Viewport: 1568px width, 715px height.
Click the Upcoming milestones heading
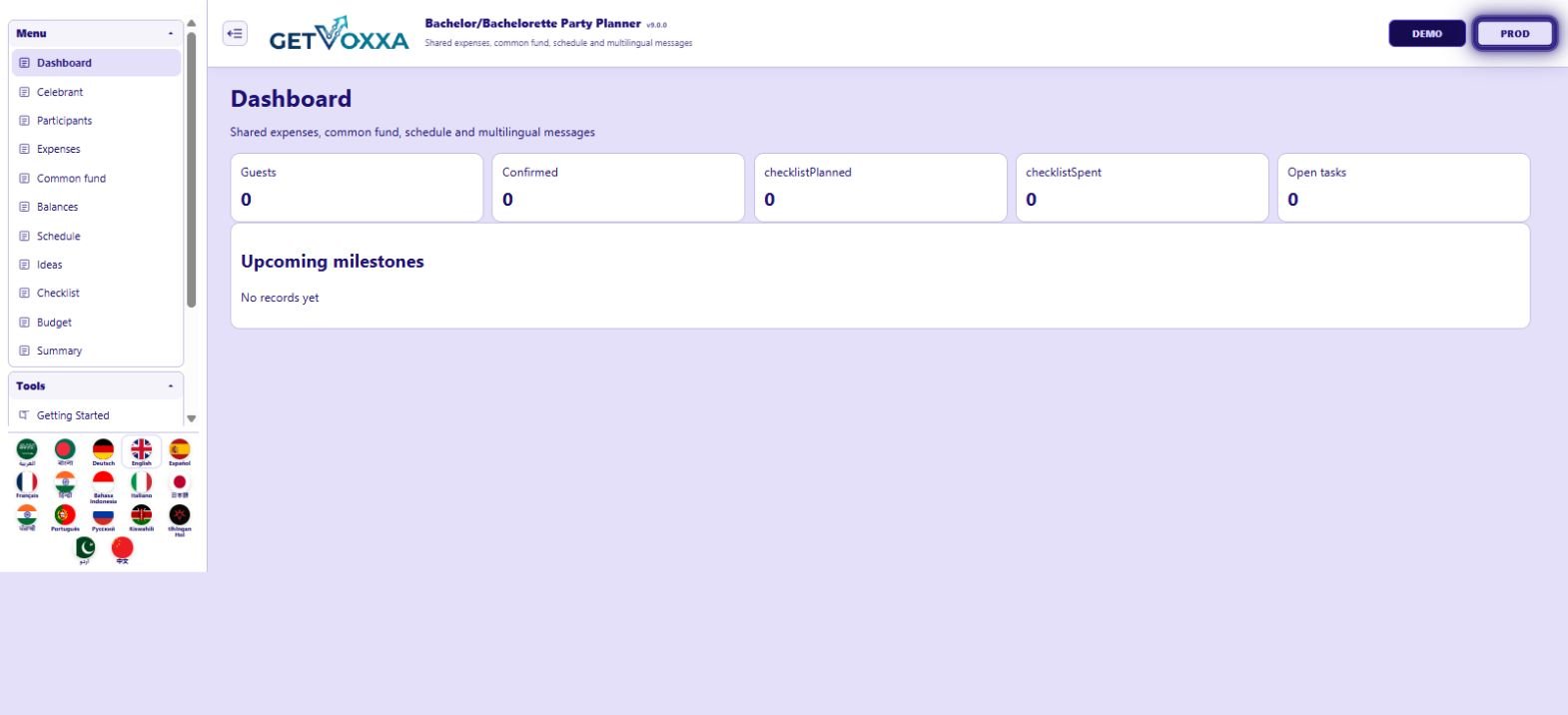pyautogui.click(x=333, y=262)
